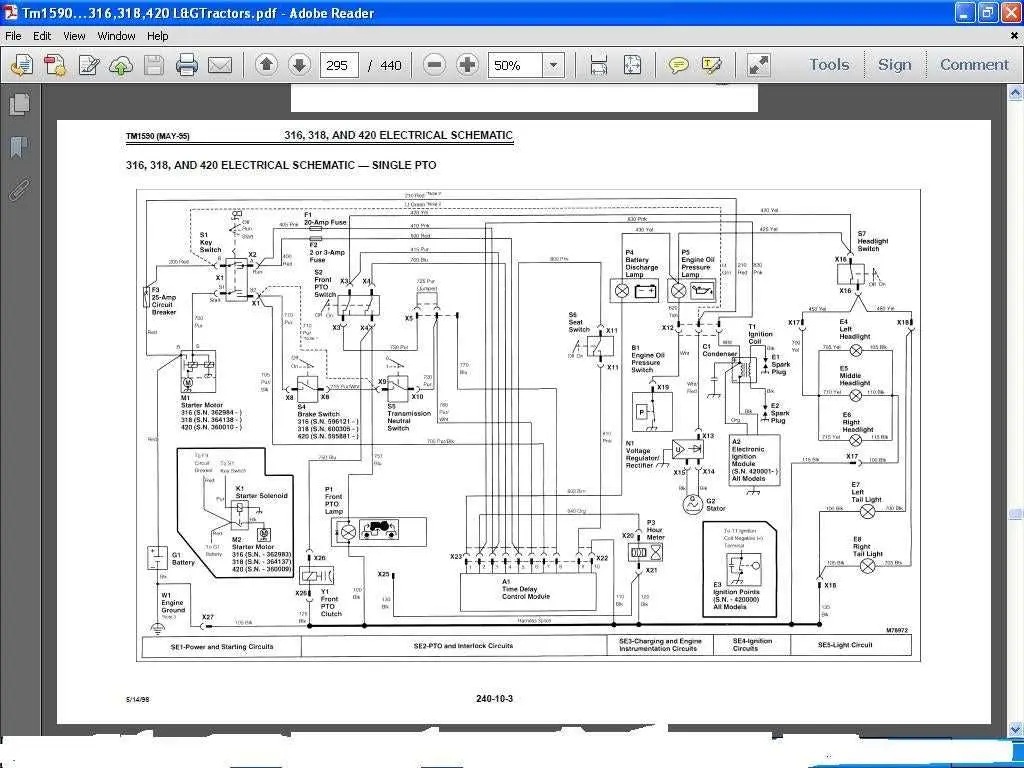Click the 'N1 Voltage Regulator/Rectifier' label
The image size is (1024, 768).
643,455
